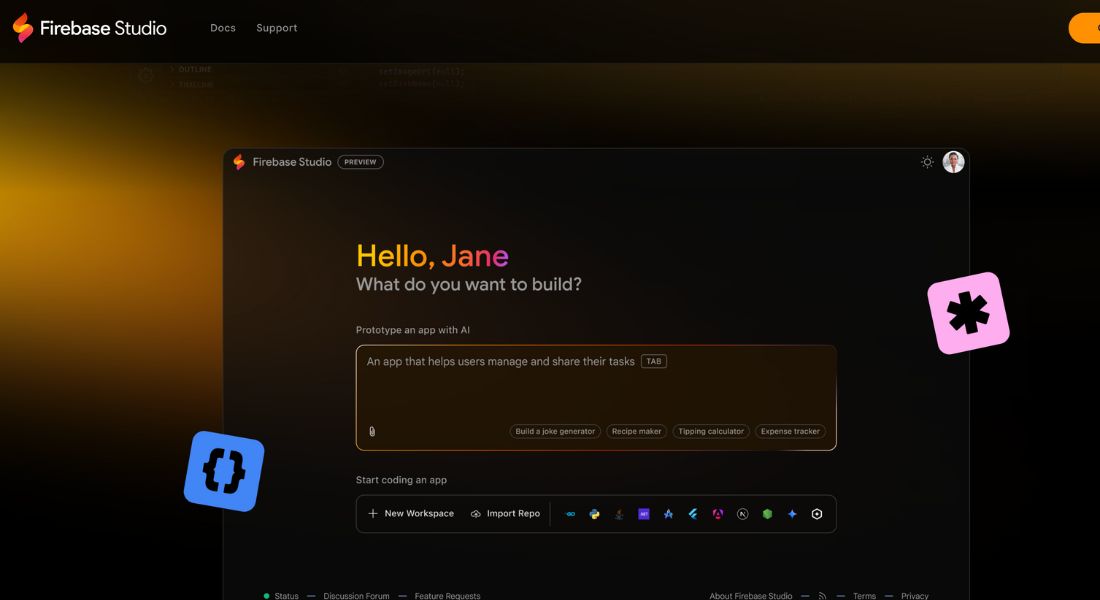Click 'What do you want to build?' text

469,284
